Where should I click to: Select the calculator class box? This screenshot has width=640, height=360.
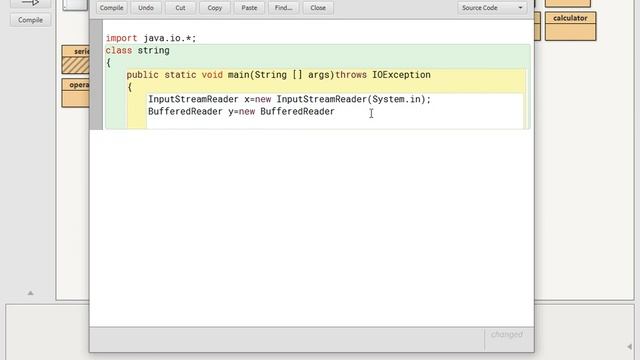point(570,26)
